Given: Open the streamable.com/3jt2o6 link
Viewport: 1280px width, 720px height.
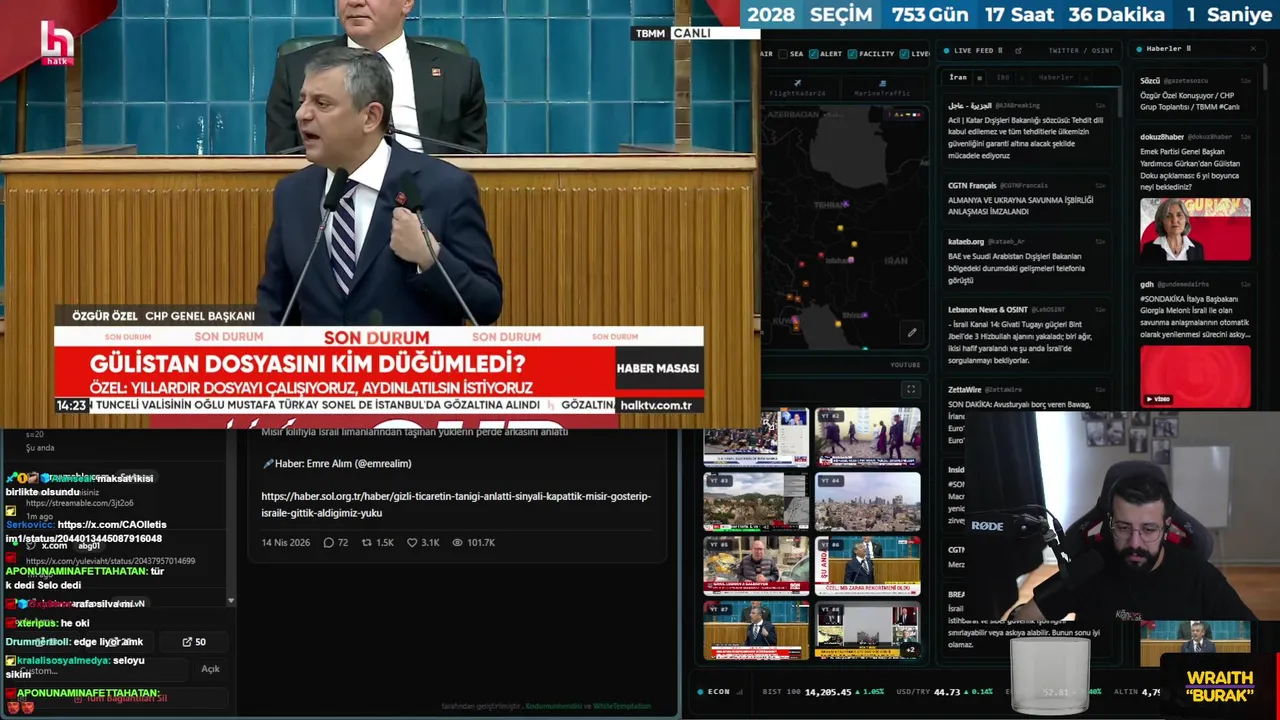Looking at the screenshot, I should [x=80, y=503].
